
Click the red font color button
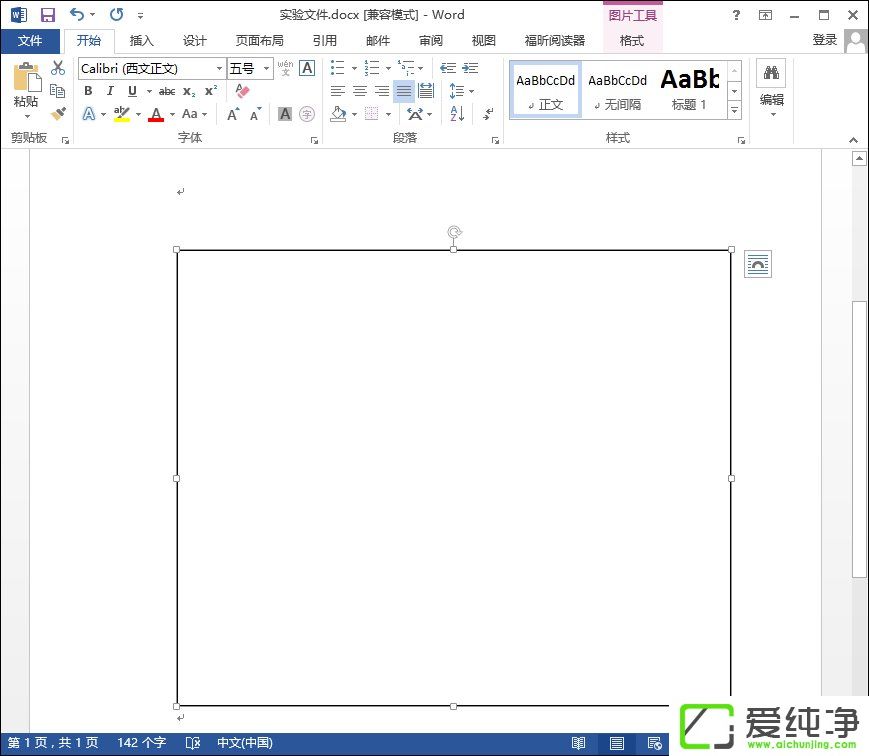[x=155, y=115]
